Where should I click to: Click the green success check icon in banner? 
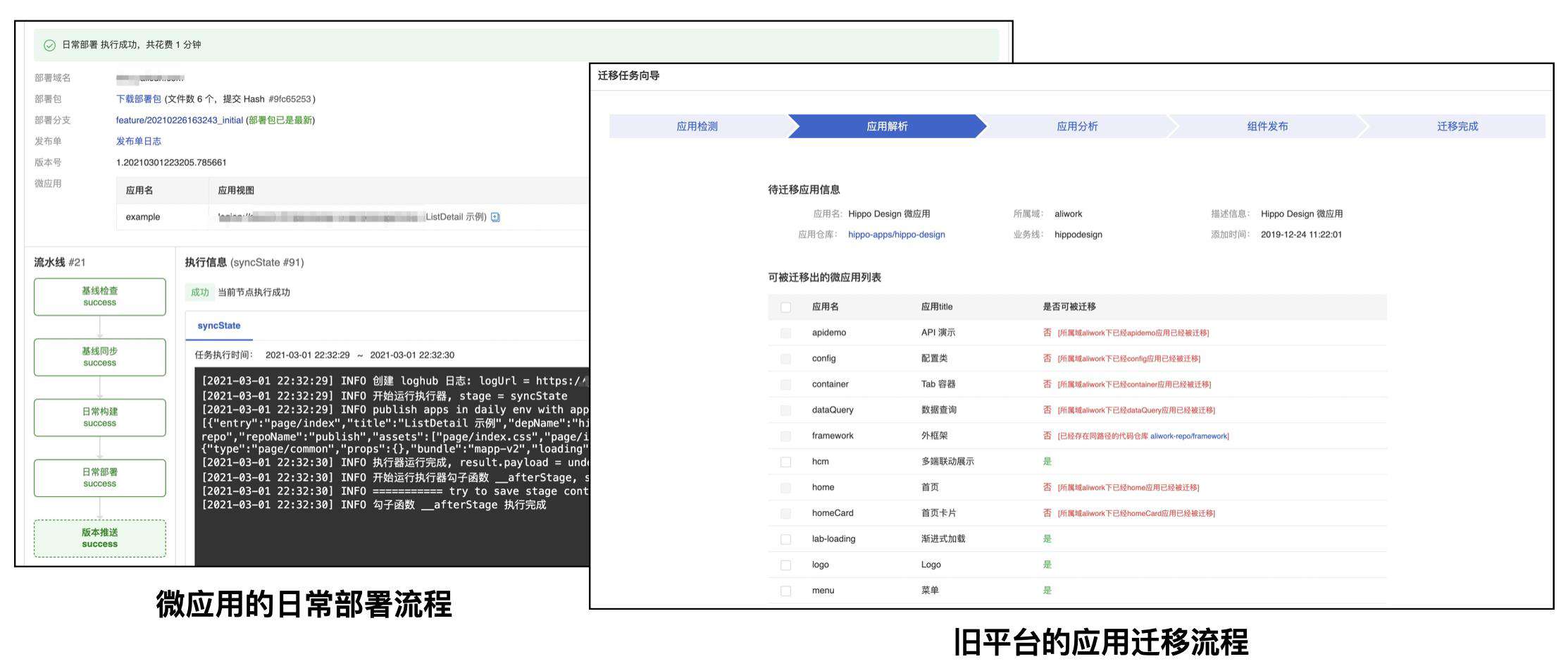click(49, 45)
